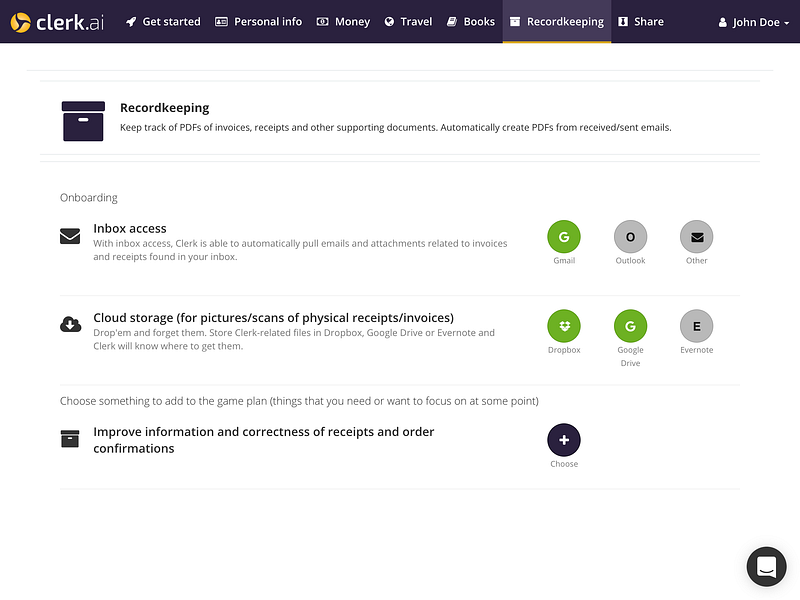The height and width of the screenshot is (600, 800).
Task: Go to Personal info tab
Action: 258,21
